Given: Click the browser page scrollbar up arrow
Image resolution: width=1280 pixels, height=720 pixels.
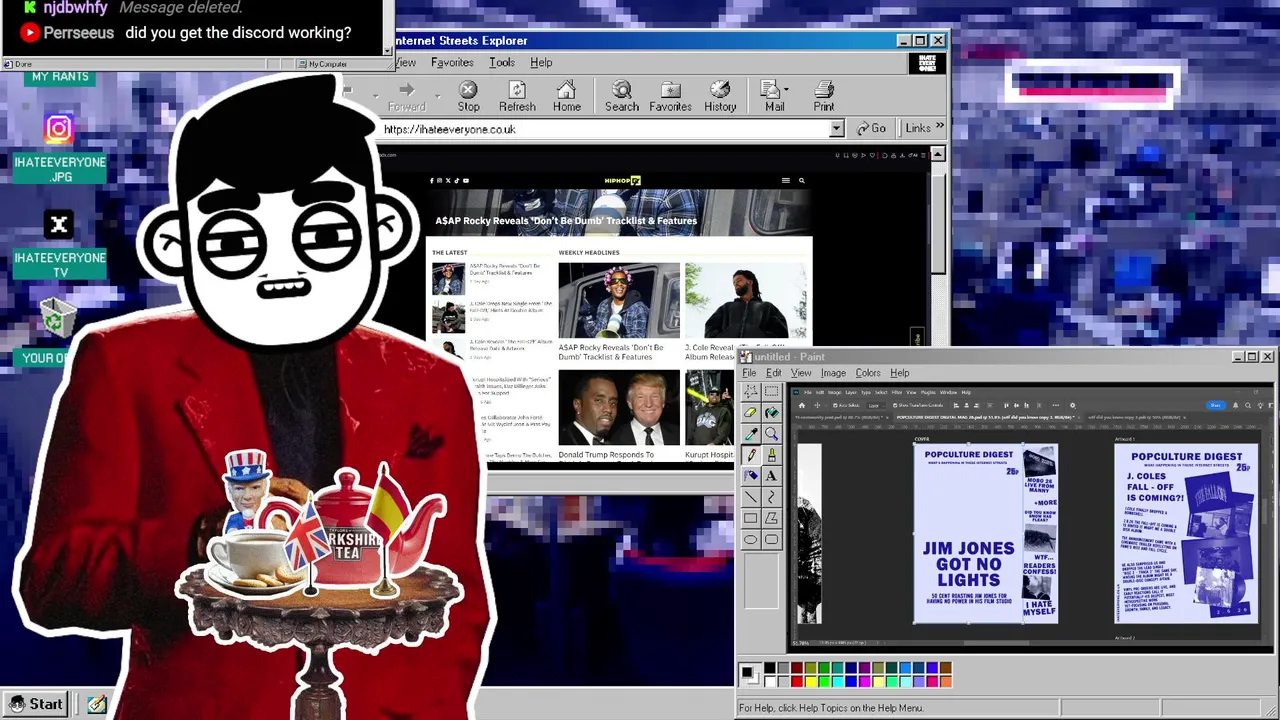Looking at the screenshot, I should point(937,154).
